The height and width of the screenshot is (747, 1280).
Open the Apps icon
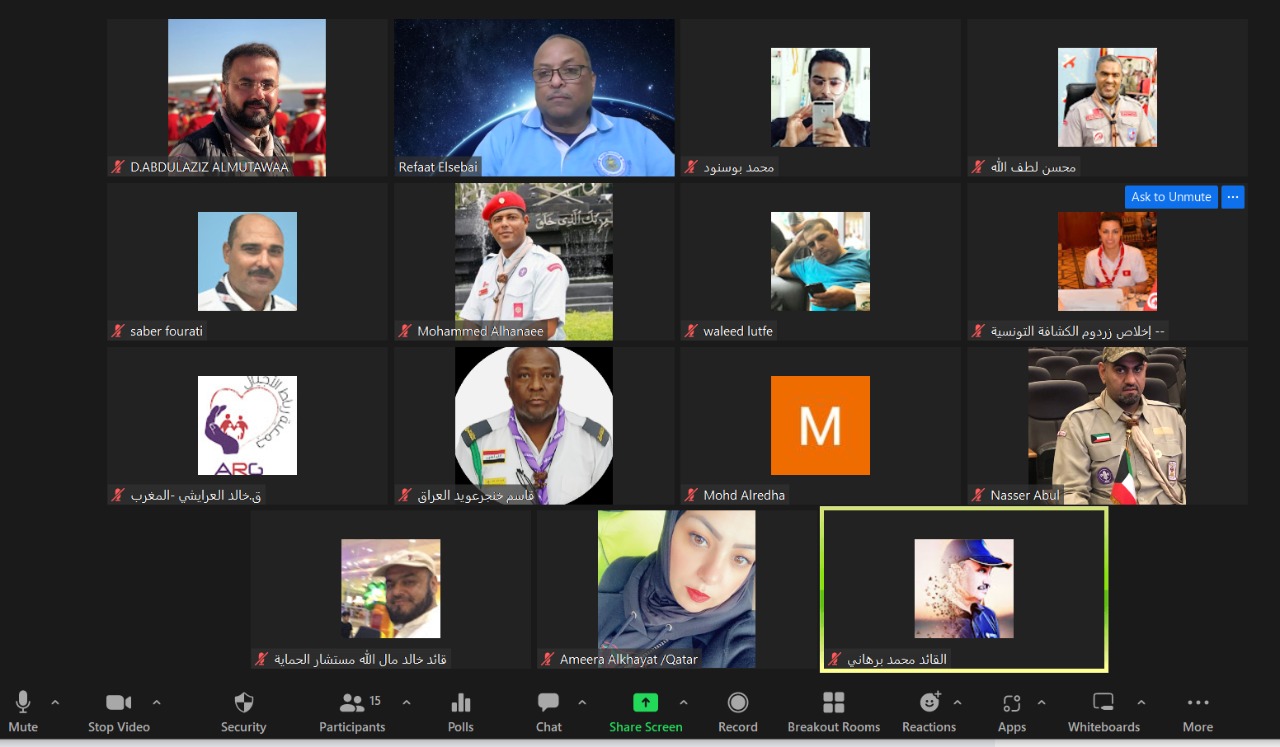1011,703
